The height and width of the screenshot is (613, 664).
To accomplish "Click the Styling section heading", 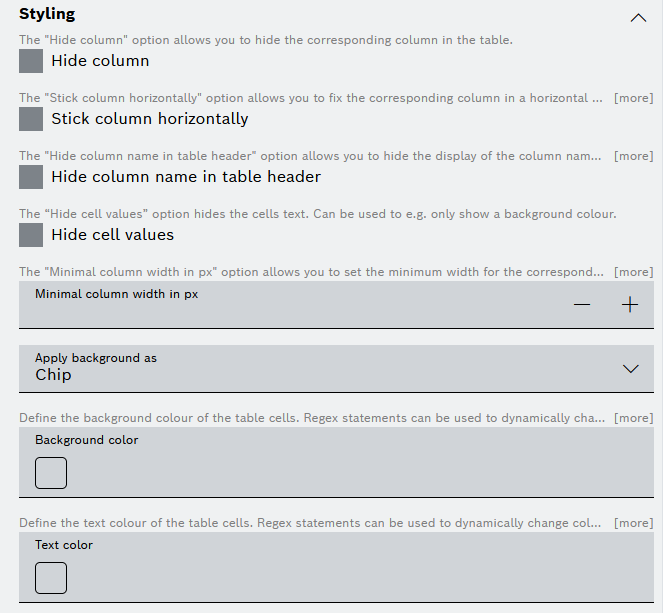I will pos(47,14).
